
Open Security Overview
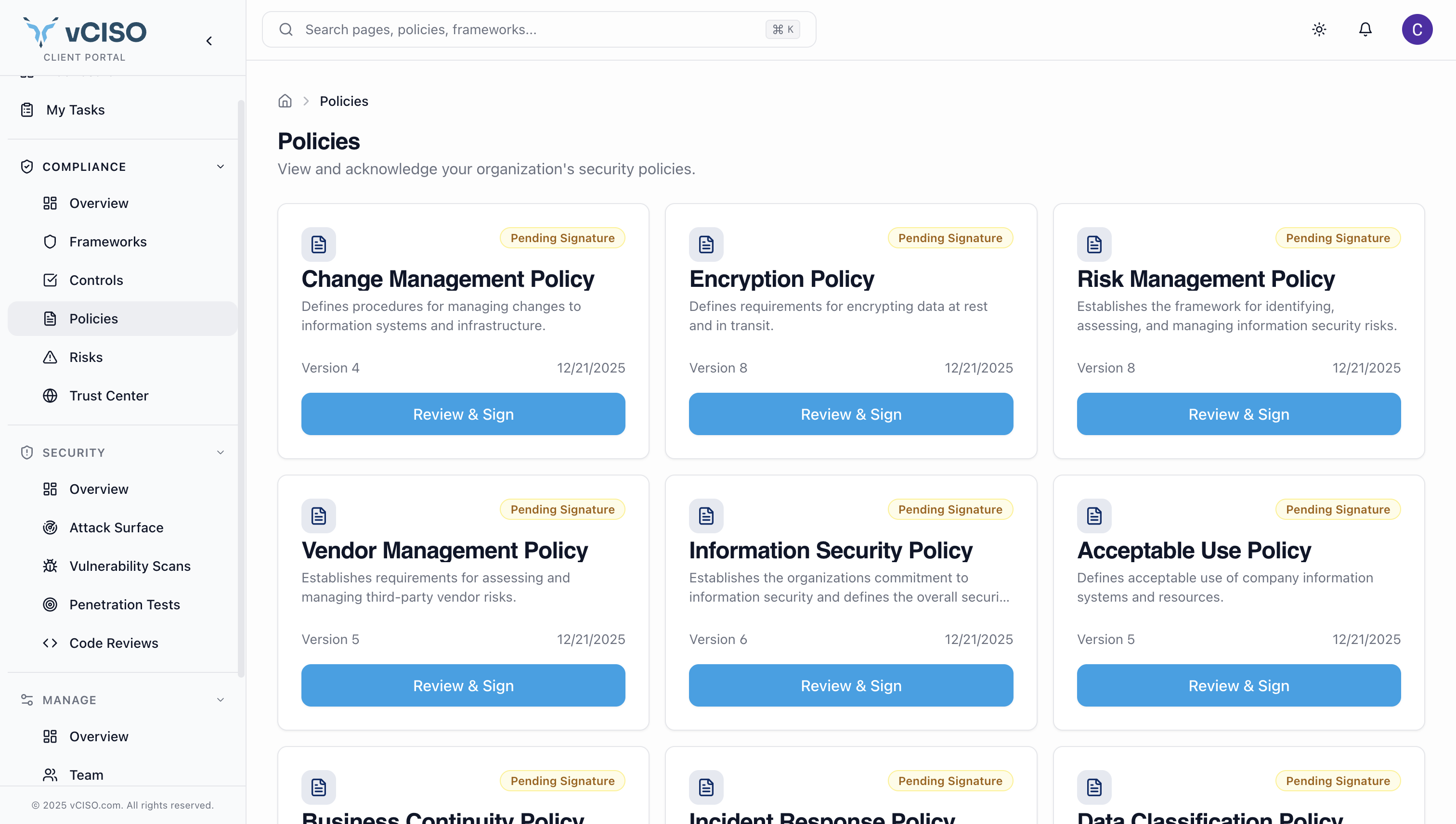(x=122, y=489)
